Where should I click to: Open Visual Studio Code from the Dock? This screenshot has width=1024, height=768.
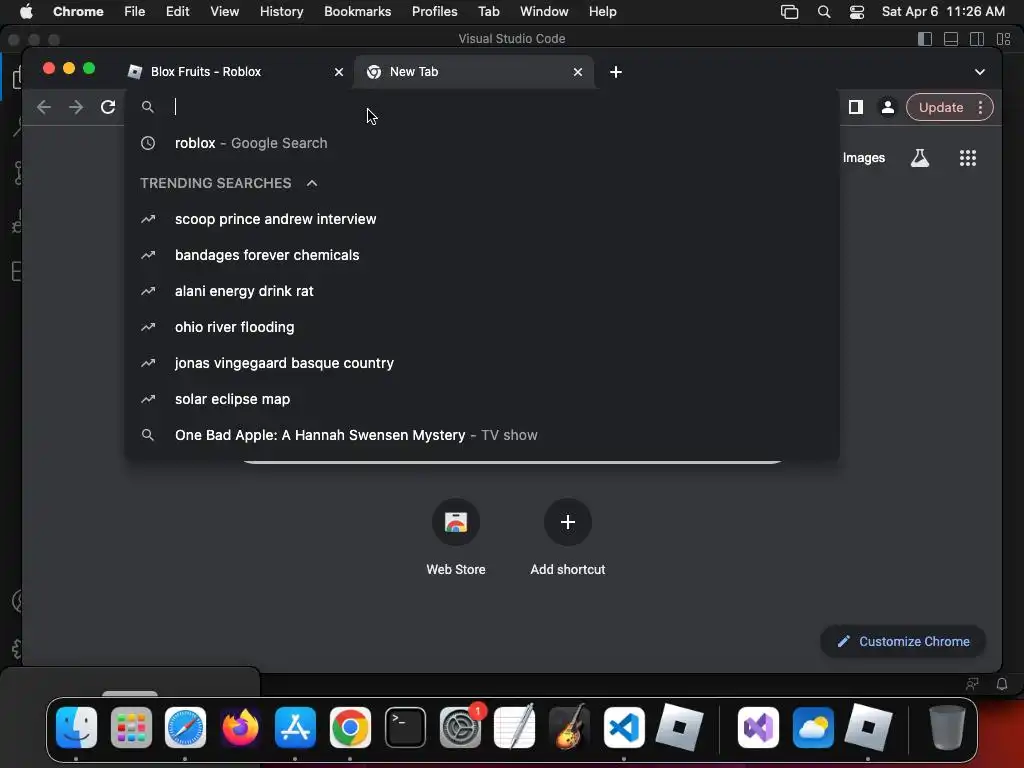tap(624, 727)
